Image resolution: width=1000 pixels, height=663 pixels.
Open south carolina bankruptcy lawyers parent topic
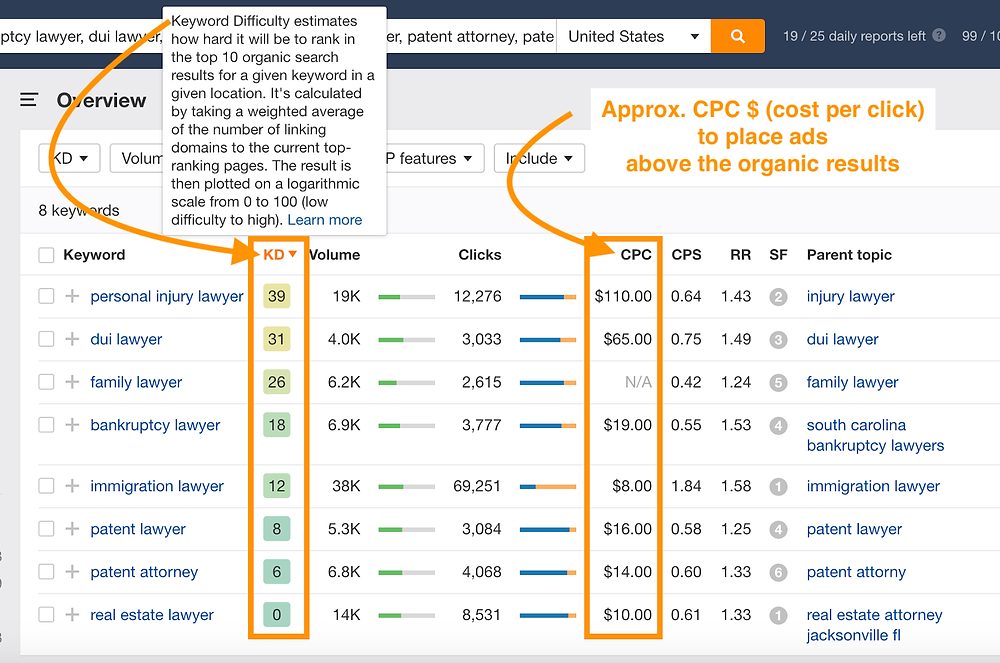[875, 435]
